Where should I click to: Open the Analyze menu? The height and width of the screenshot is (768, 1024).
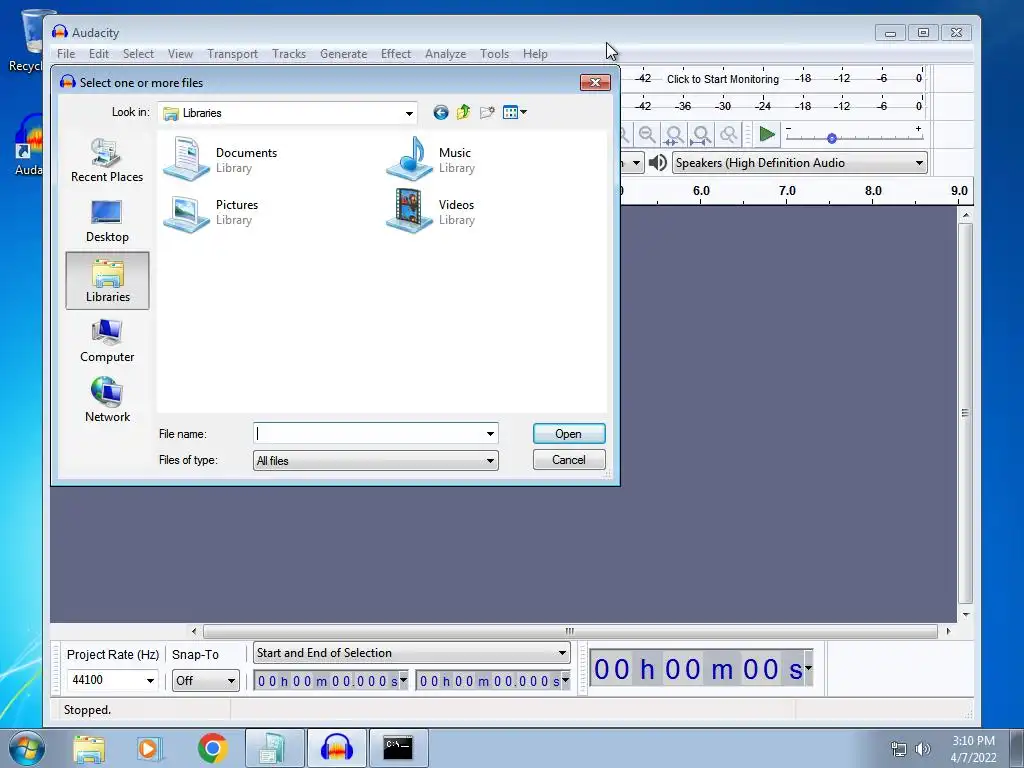click(x=445, y=54)
